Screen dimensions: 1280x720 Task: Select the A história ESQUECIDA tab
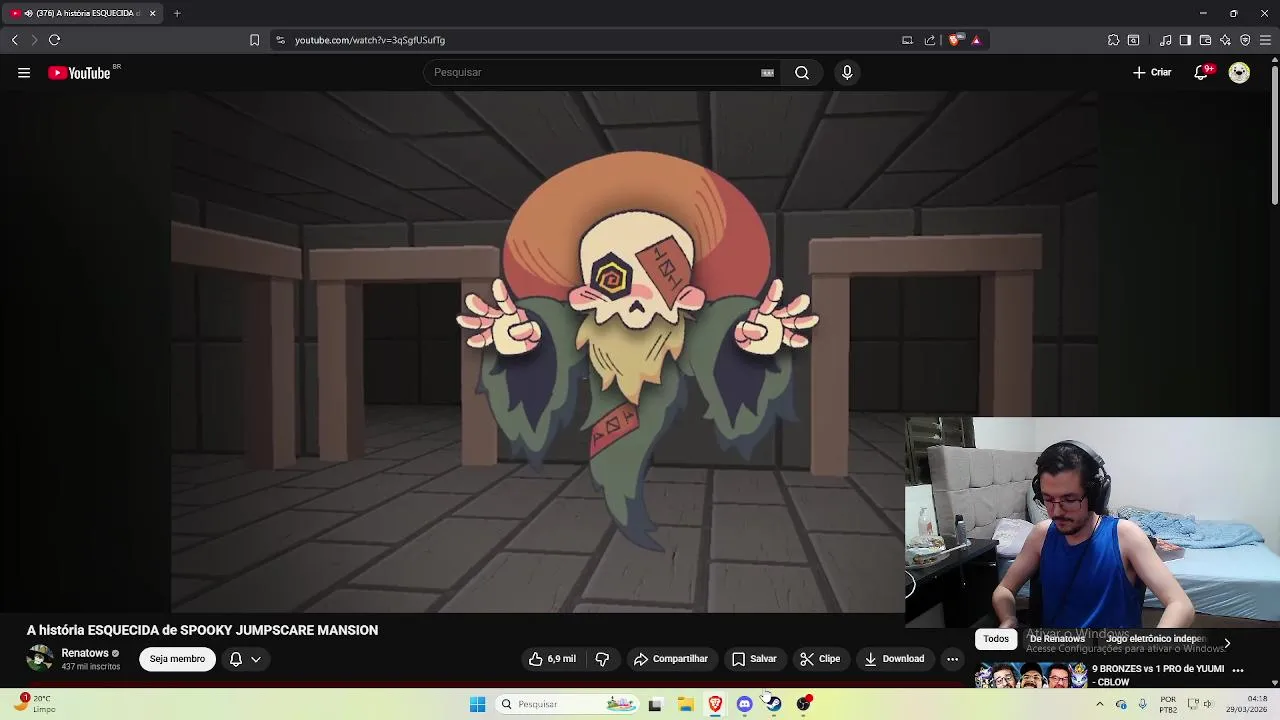pyautogui.click(x=82, y=13)
